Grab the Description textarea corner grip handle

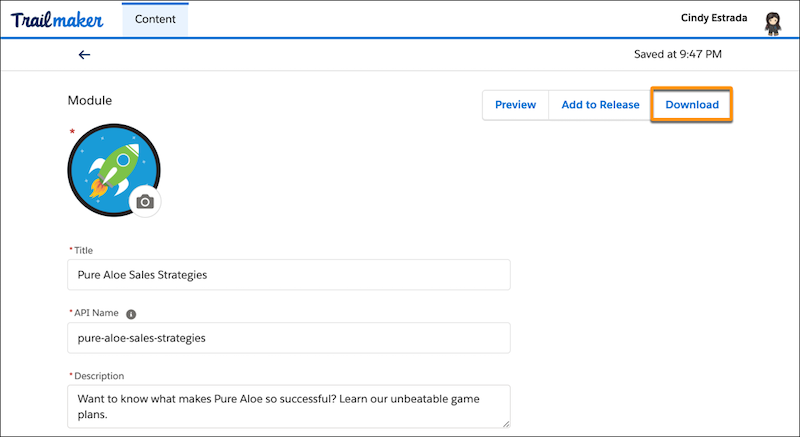click(506, 423)
